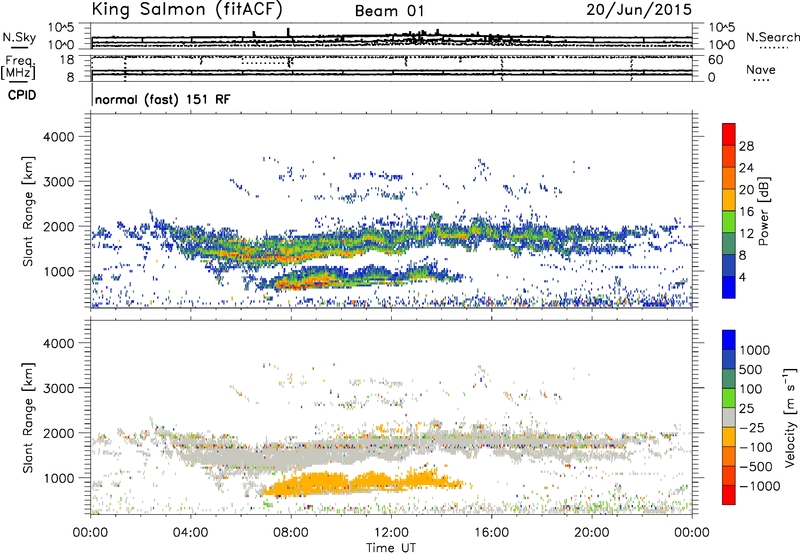Click '2000' on the velocity panel axis
The height and width of the screenshot is (554, 800).
tap(58, 433)
